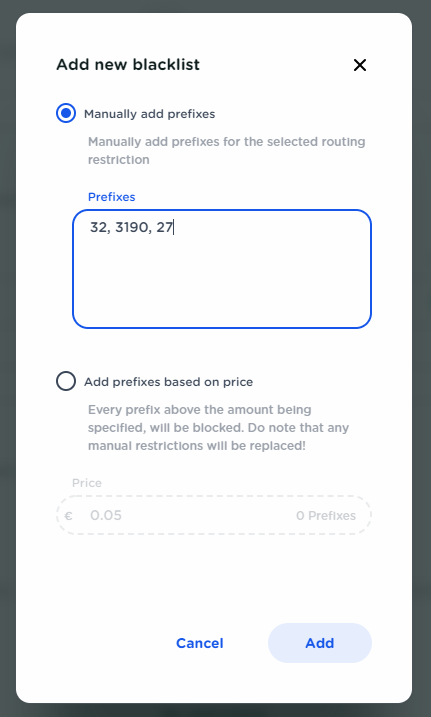Click the blue "Prefixes" field label
431x717 pixels.
click(112, 197)
